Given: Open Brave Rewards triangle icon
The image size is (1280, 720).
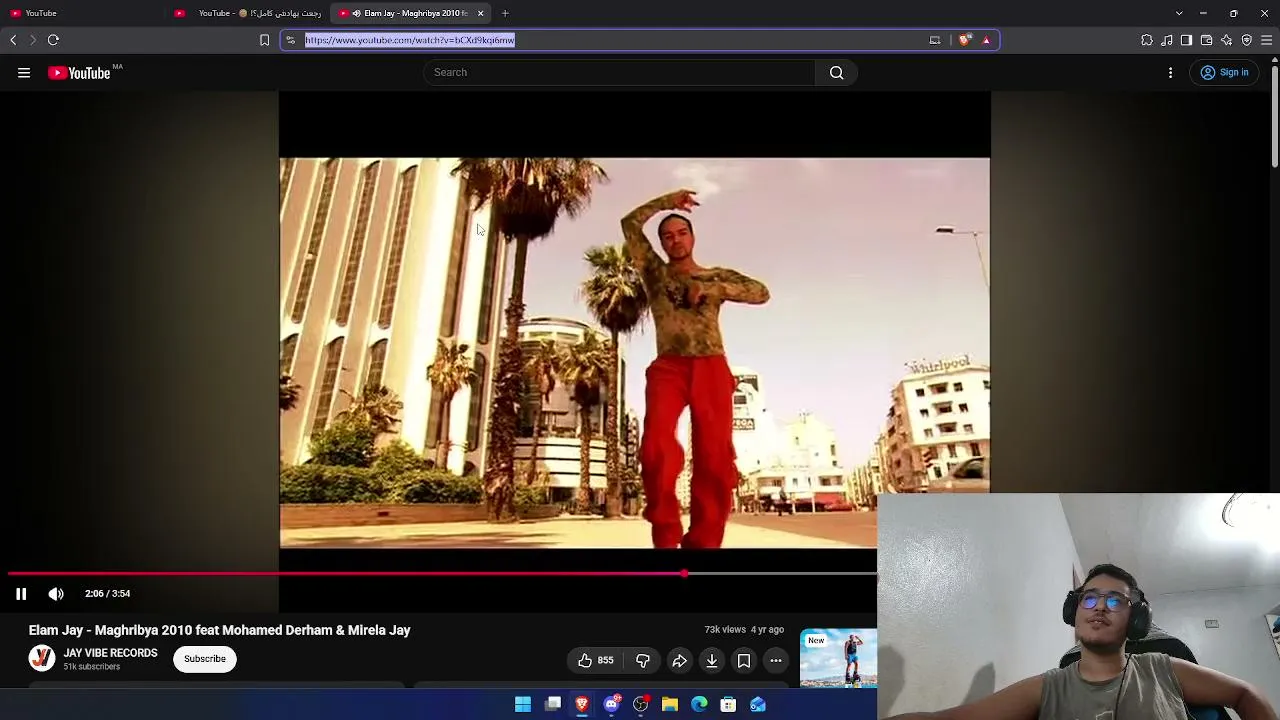Looking at the screenshot, I should (x=986, y=40).
